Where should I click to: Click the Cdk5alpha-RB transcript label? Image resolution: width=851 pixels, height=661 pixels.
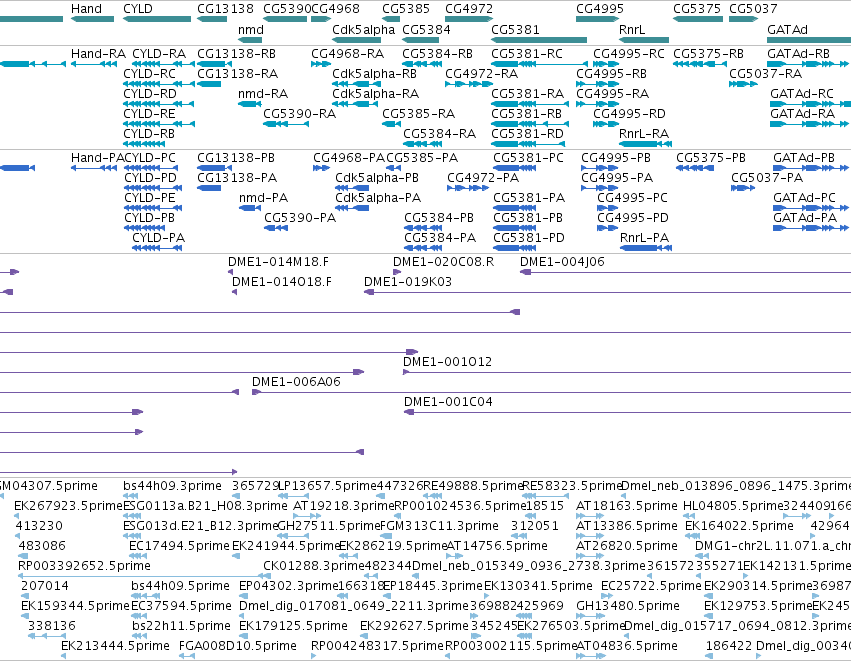click(374, 74)
